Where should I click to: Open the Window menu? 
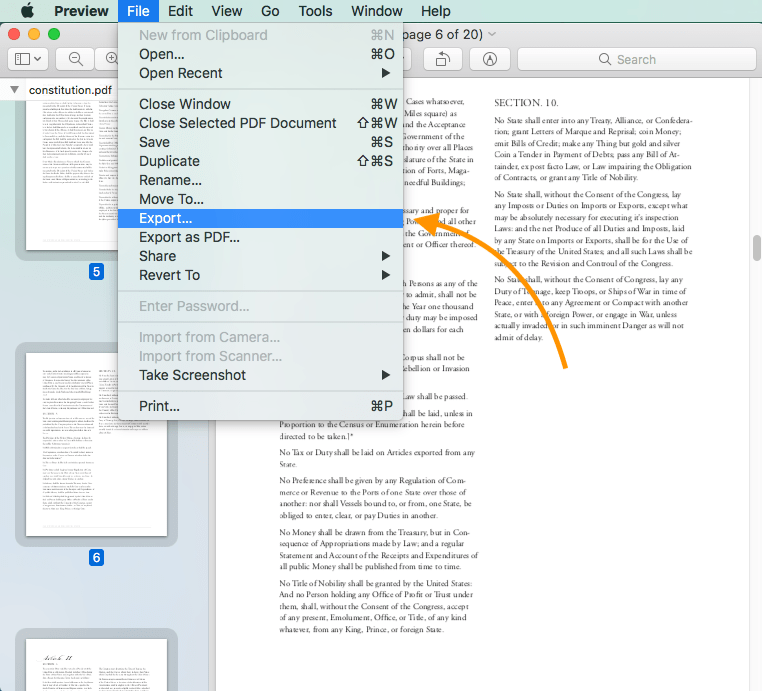click(x=377, y=11)
